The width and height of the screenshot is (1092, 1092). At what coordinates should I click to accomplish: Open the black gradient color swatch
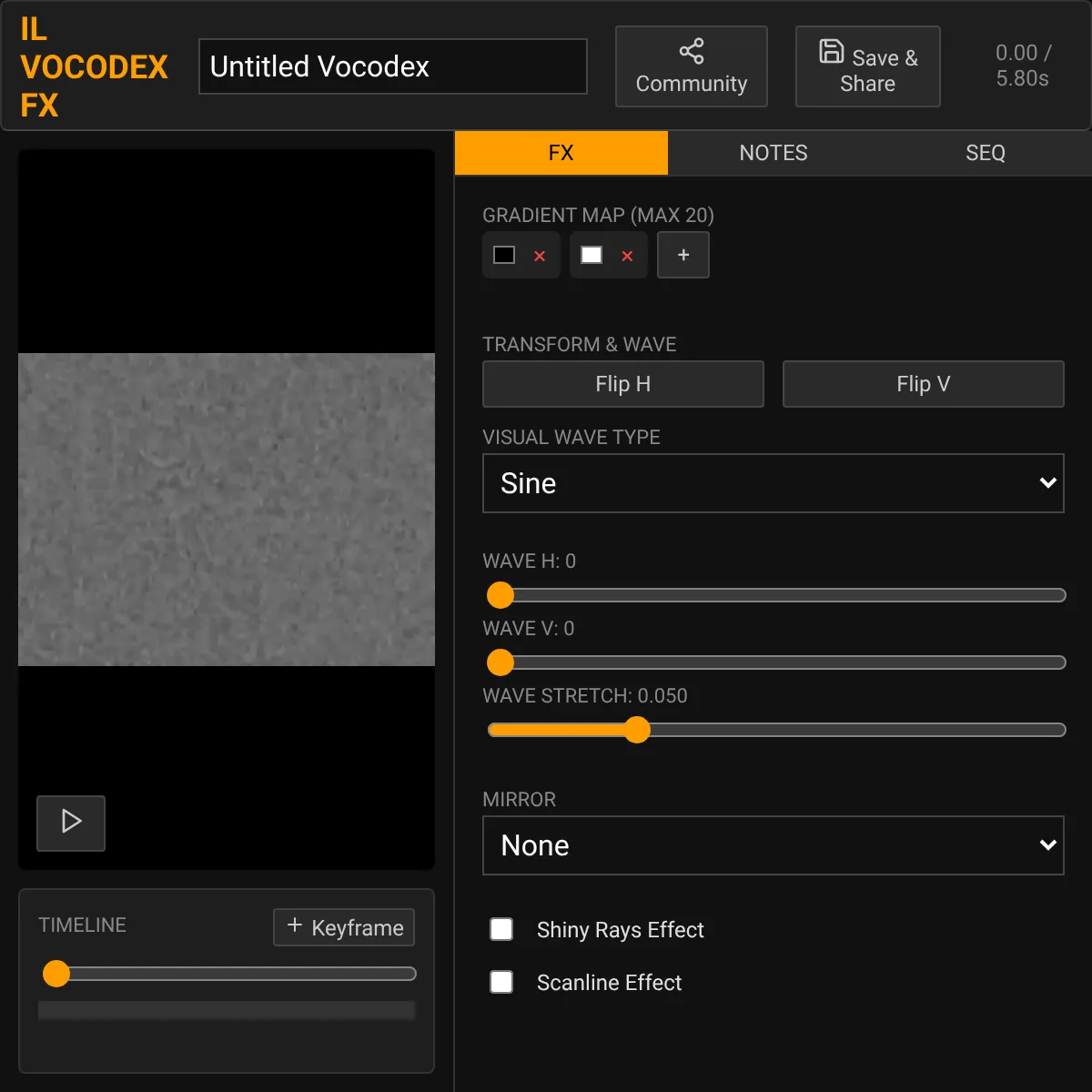pos(504,255)
